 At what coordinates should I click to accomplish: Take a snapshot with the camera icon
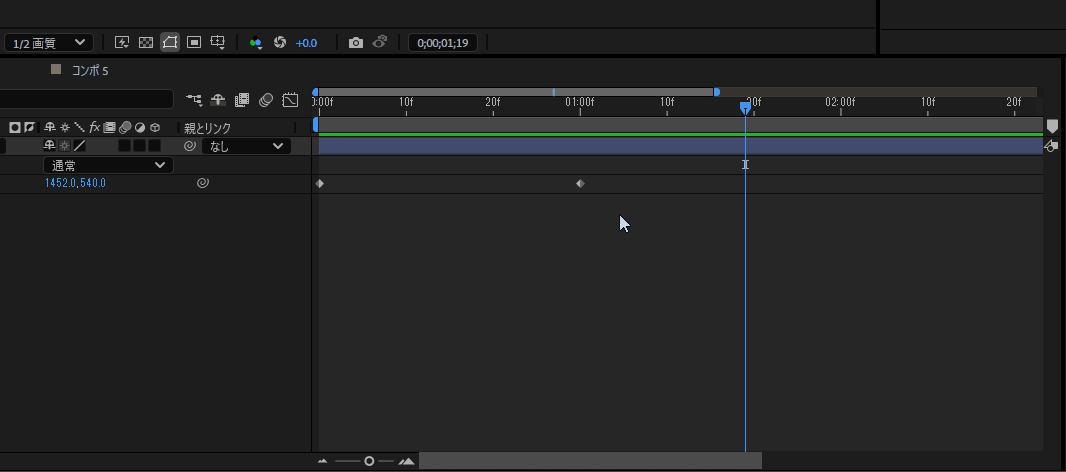[x=356, y=43]
